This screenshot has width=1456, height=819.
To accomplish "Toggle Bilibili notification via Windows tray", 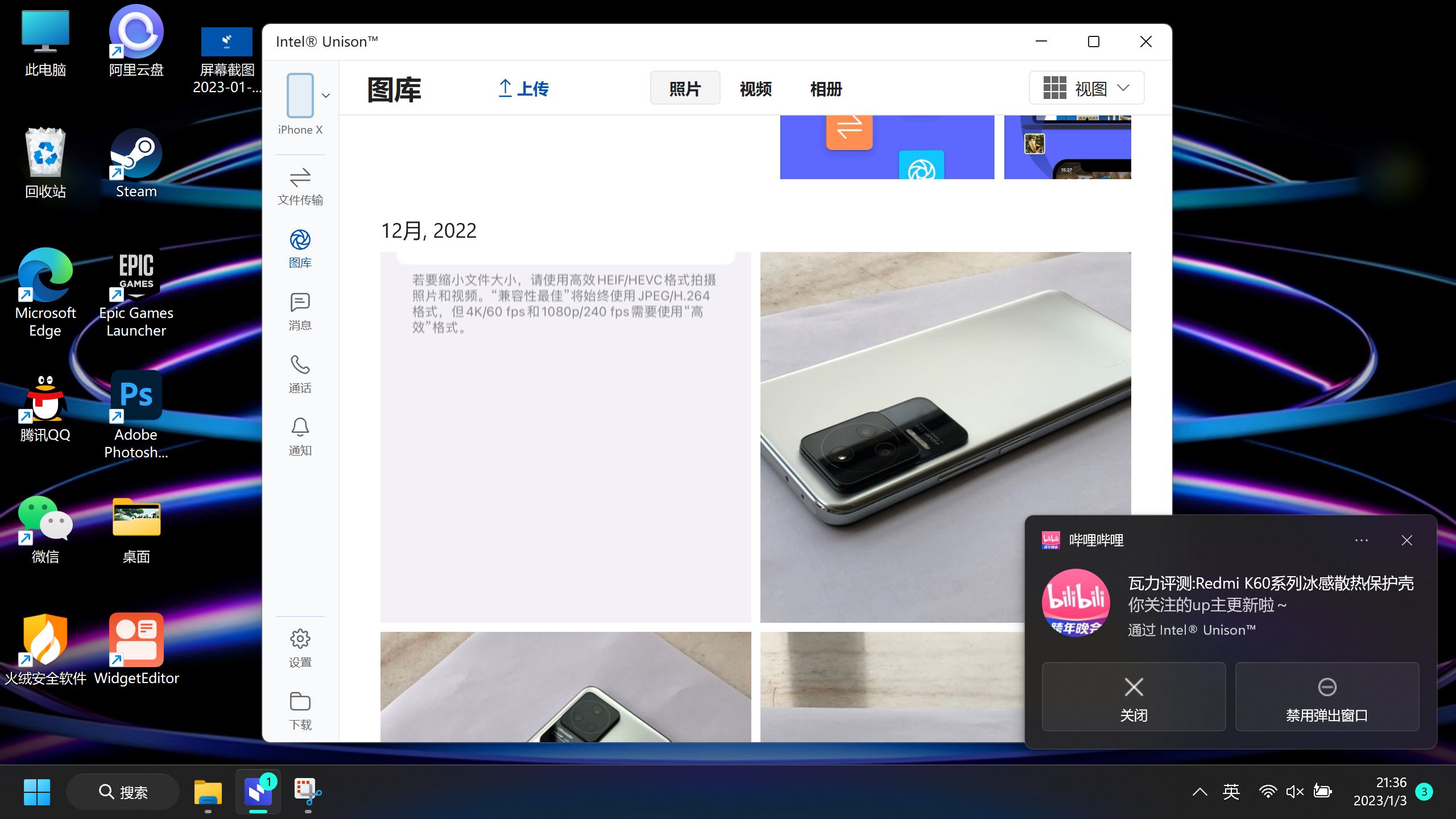I will 1325,697.
